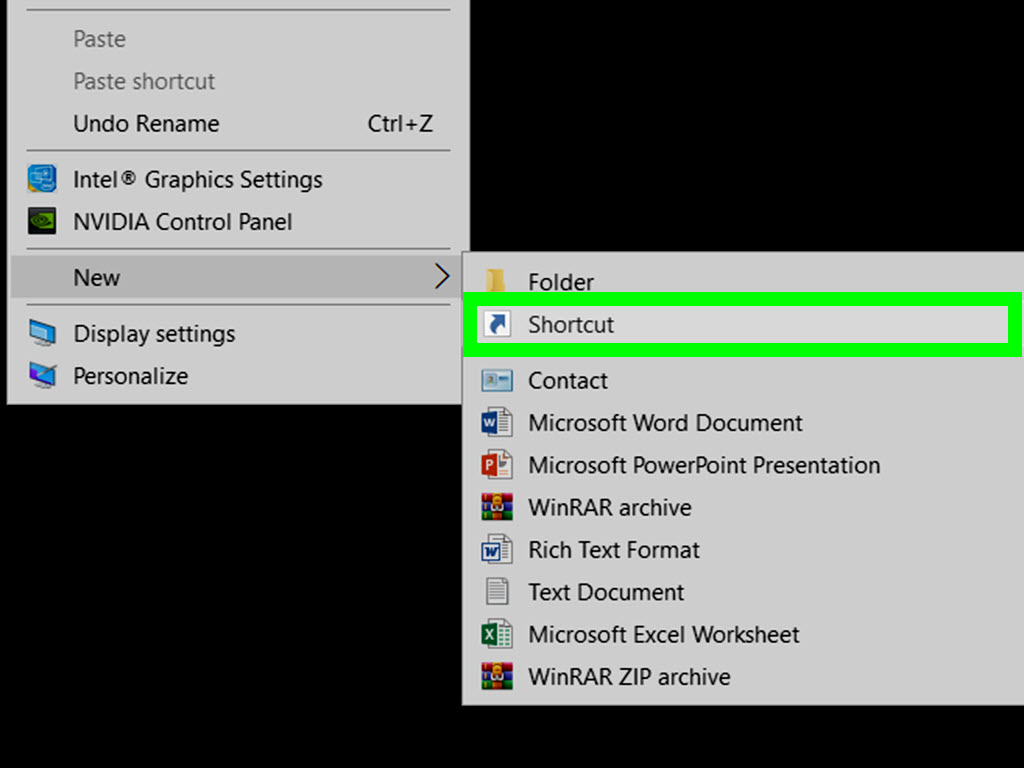Click the Microsoft PowerPoint Presentation icon
Viewport: 1024px width, 768px height.
click(x=497, y=465)
